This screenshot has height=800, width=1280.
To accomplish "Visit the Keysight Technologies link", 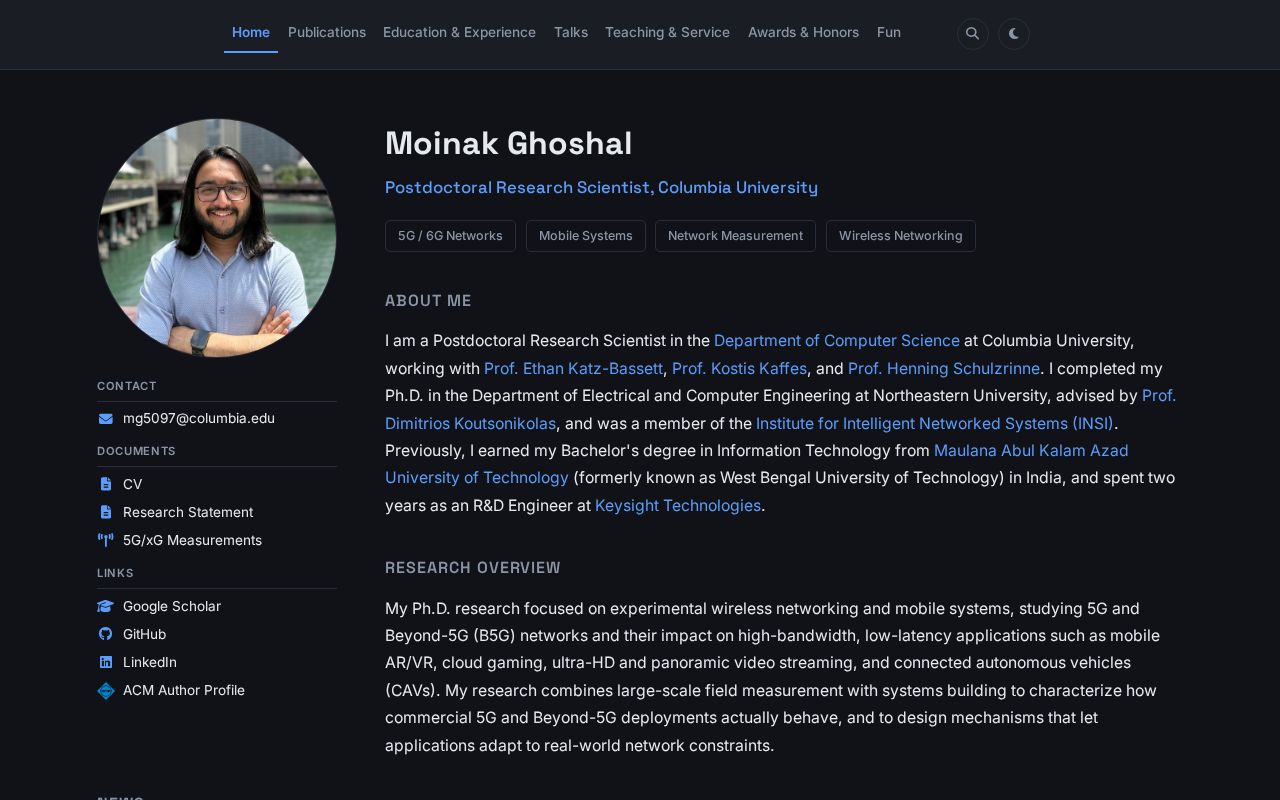I will (678, 505).
